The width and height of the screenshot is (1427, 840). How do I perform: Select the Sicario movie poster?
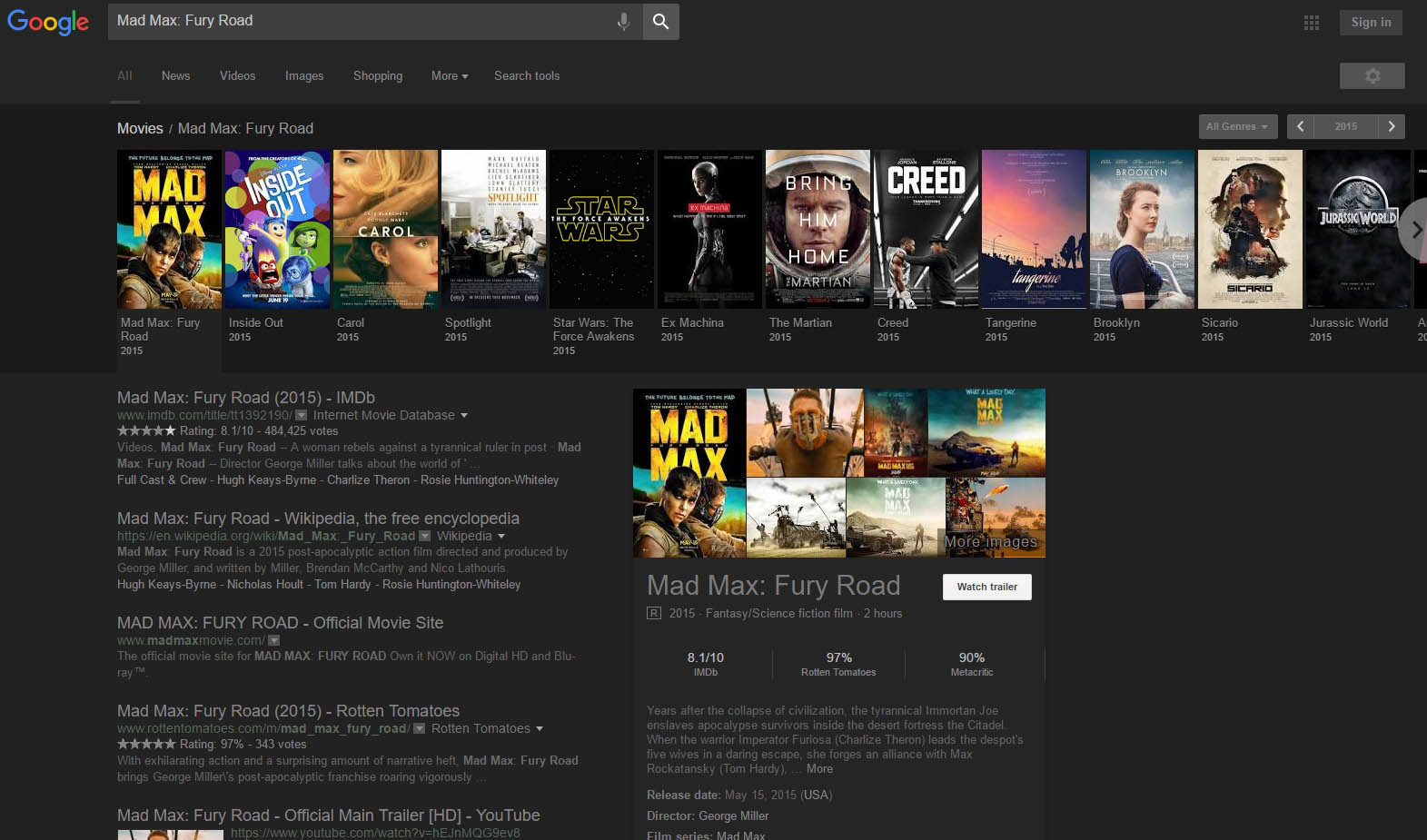1250,229
